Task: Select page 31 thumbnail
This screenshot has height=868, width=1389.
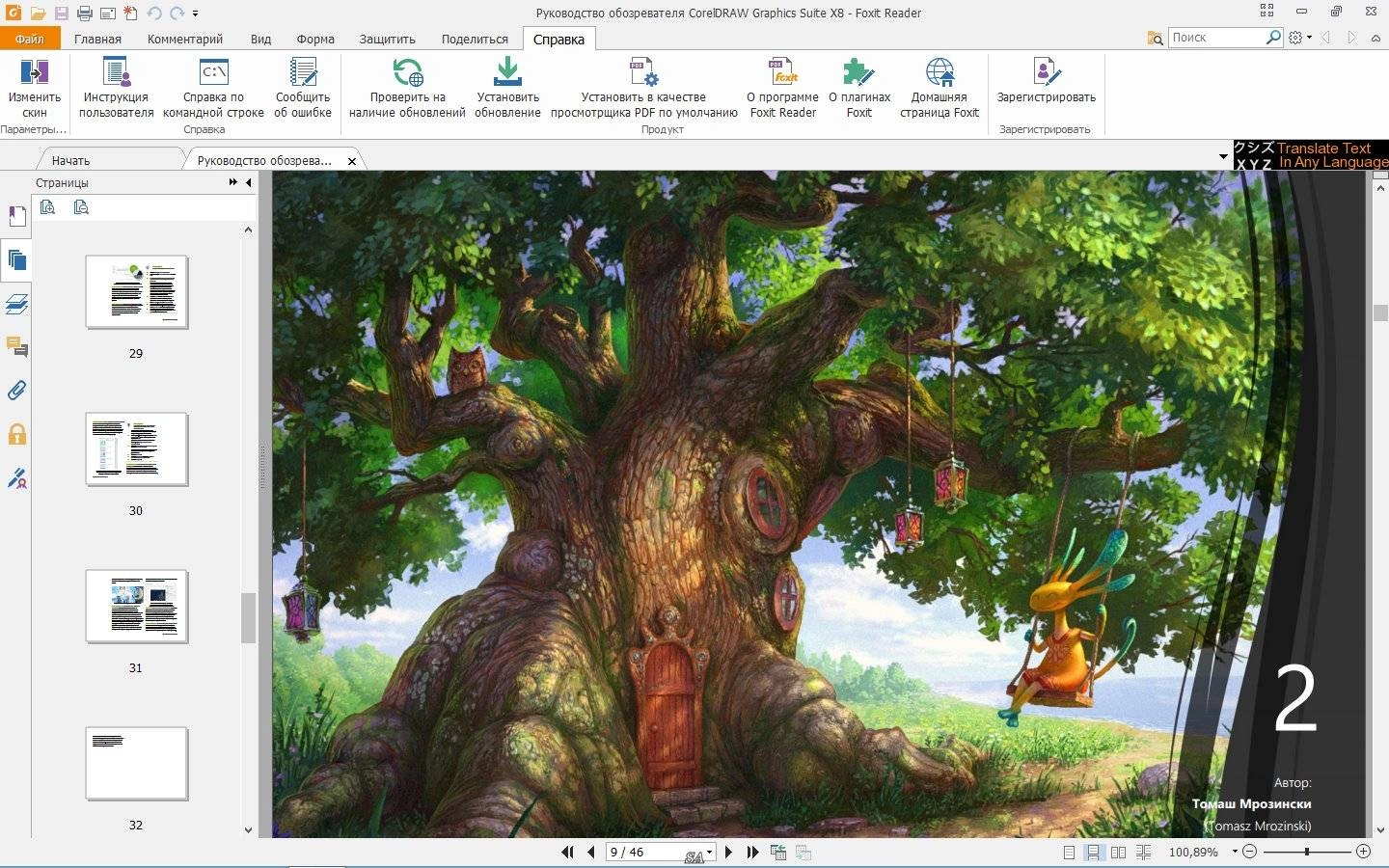Action: [137, 607]
